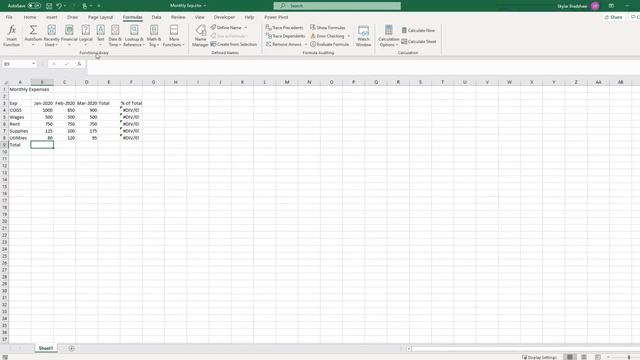This screenshot has height=360, width=640.
Task: Toggle the AutoSave switch
Action: (34, 6)
